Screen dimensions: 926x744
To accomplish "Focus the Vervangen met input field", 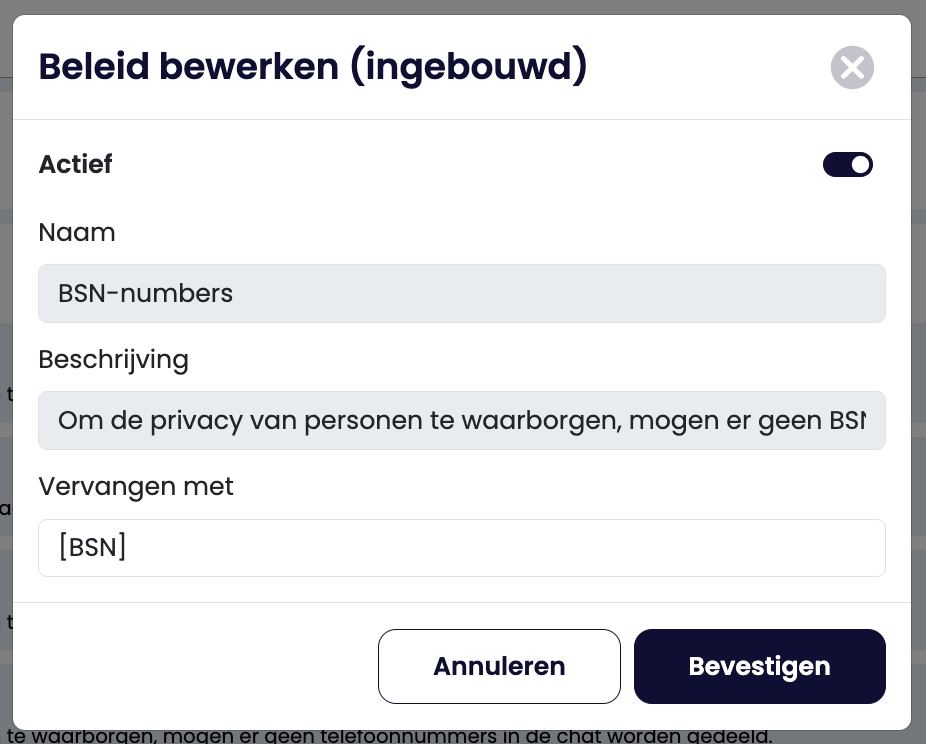I will point(461,548).
